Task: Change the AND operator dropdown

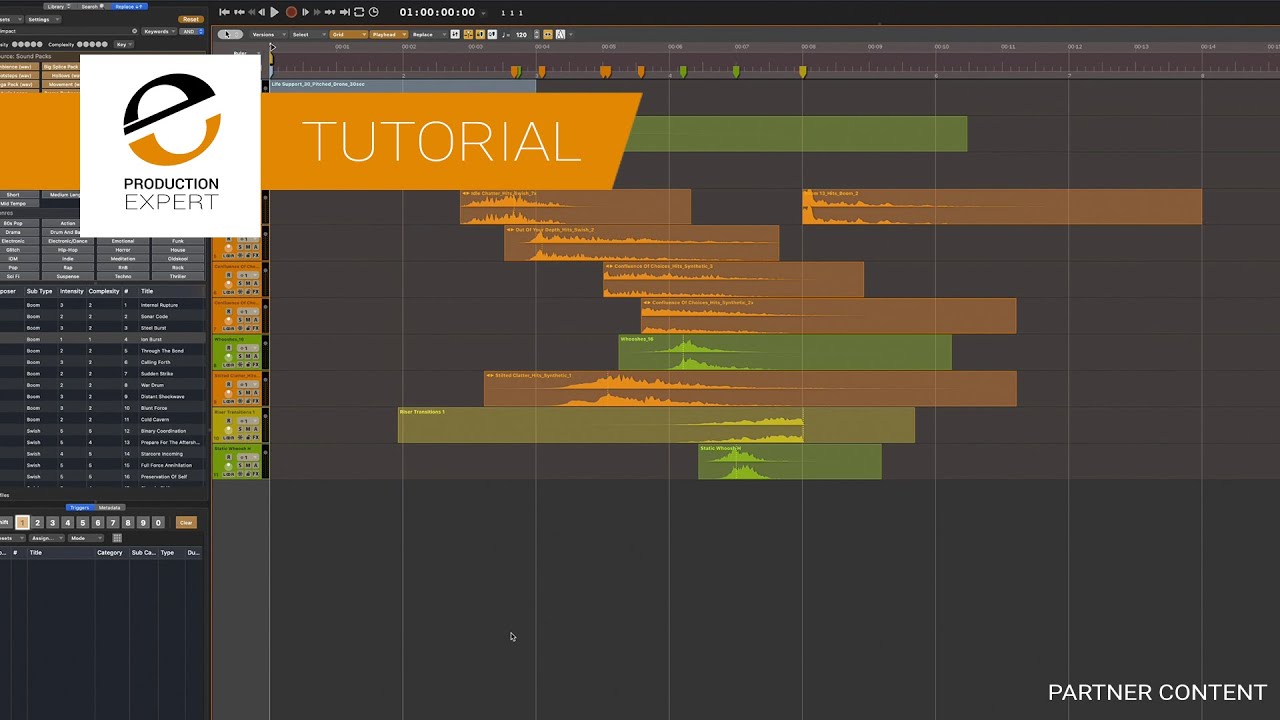Action: coord(191,31)
